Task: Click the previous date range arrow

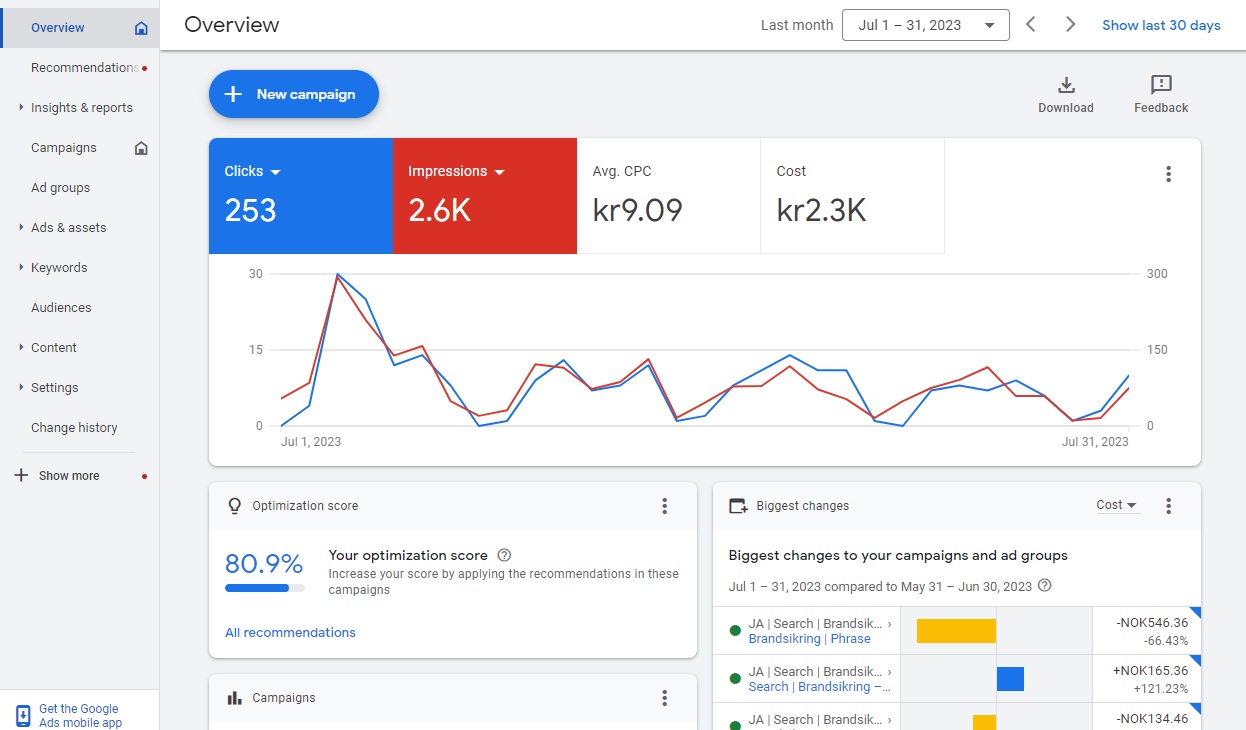Action: click(x=1031, y=25)
